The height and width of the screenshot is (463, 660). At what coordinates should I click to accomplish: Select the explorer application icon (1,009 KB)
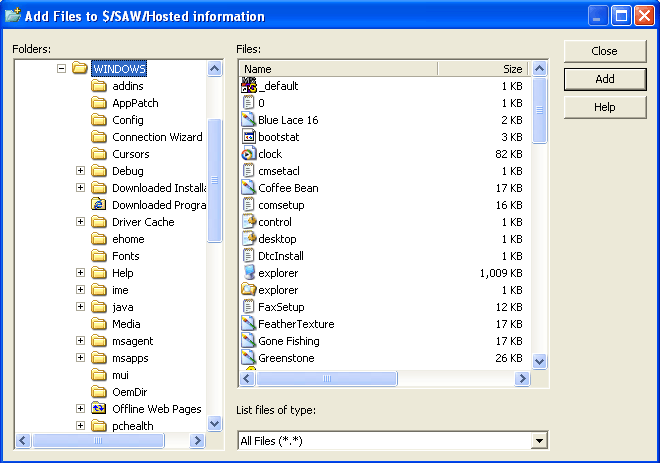click(249, 273)
